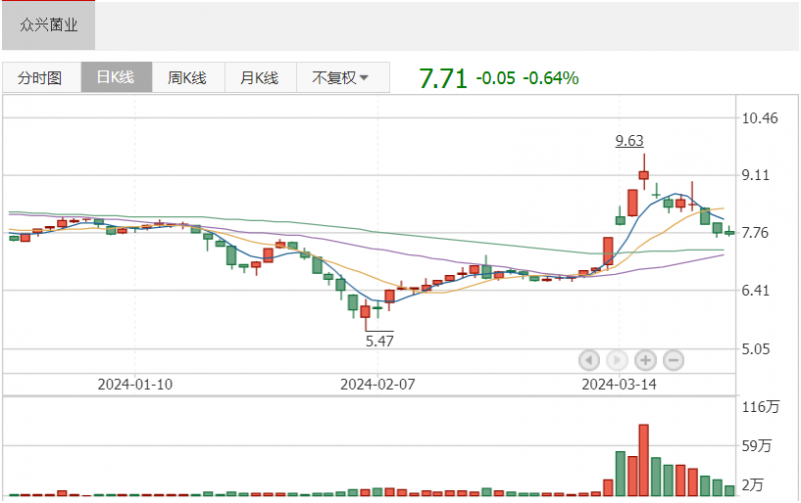Click the 9.63 high price label
Image resolution: width=801 pixels, height=503 pixels.
[629, 141]
